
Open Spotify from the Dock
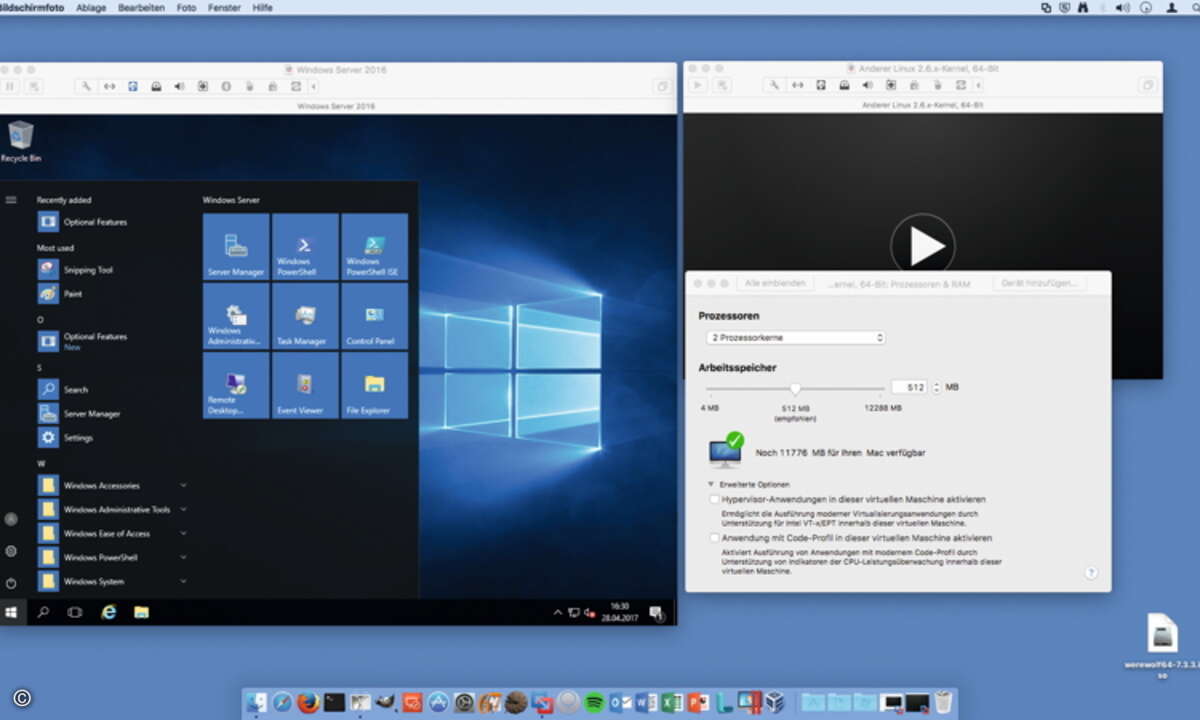pyautogui.click(x=594, y=703)
